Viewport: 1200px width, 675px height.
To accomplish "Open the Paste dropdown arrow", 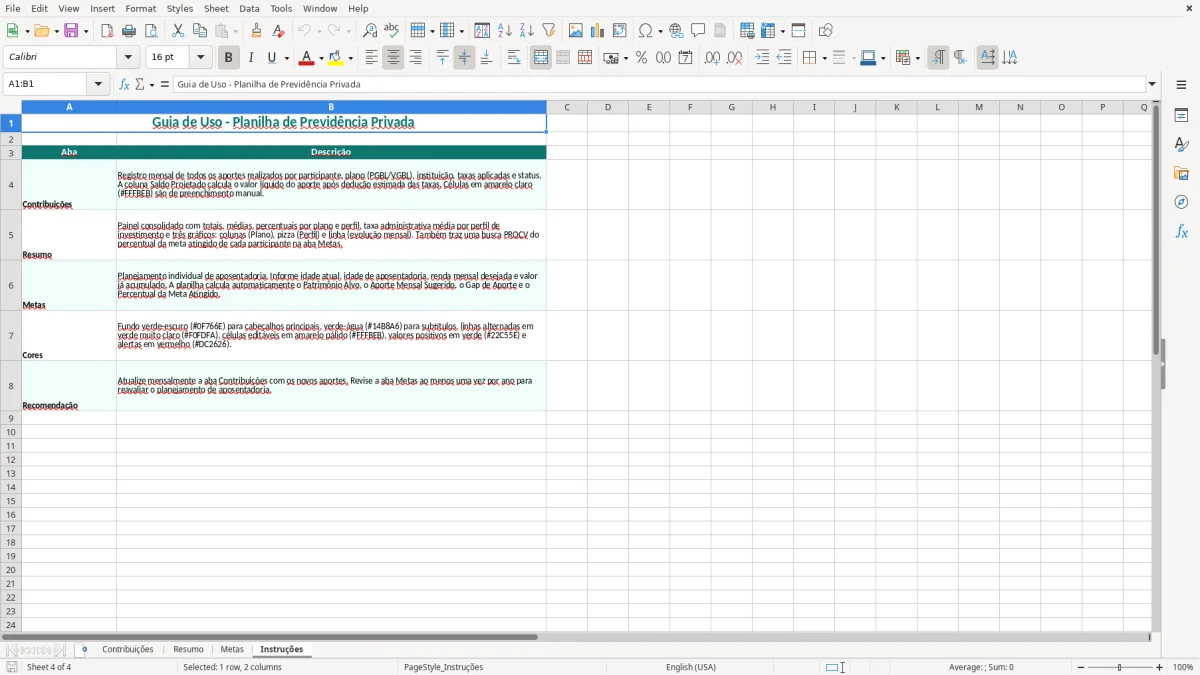I will [x=236, y=31].
